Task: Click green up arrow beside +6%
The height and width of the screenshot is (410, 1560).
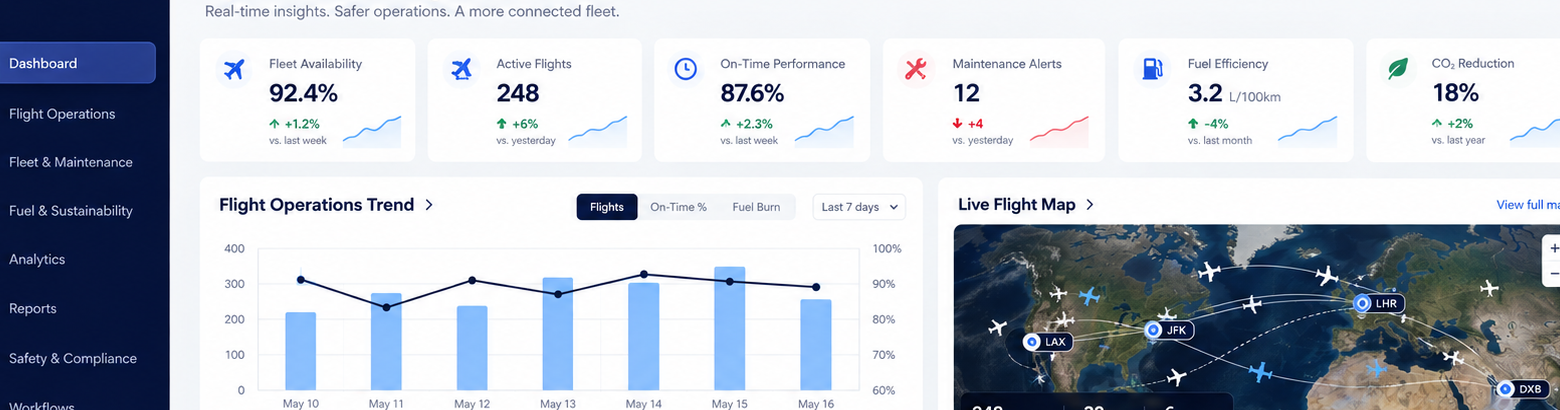Action: [x=502, y=124]
